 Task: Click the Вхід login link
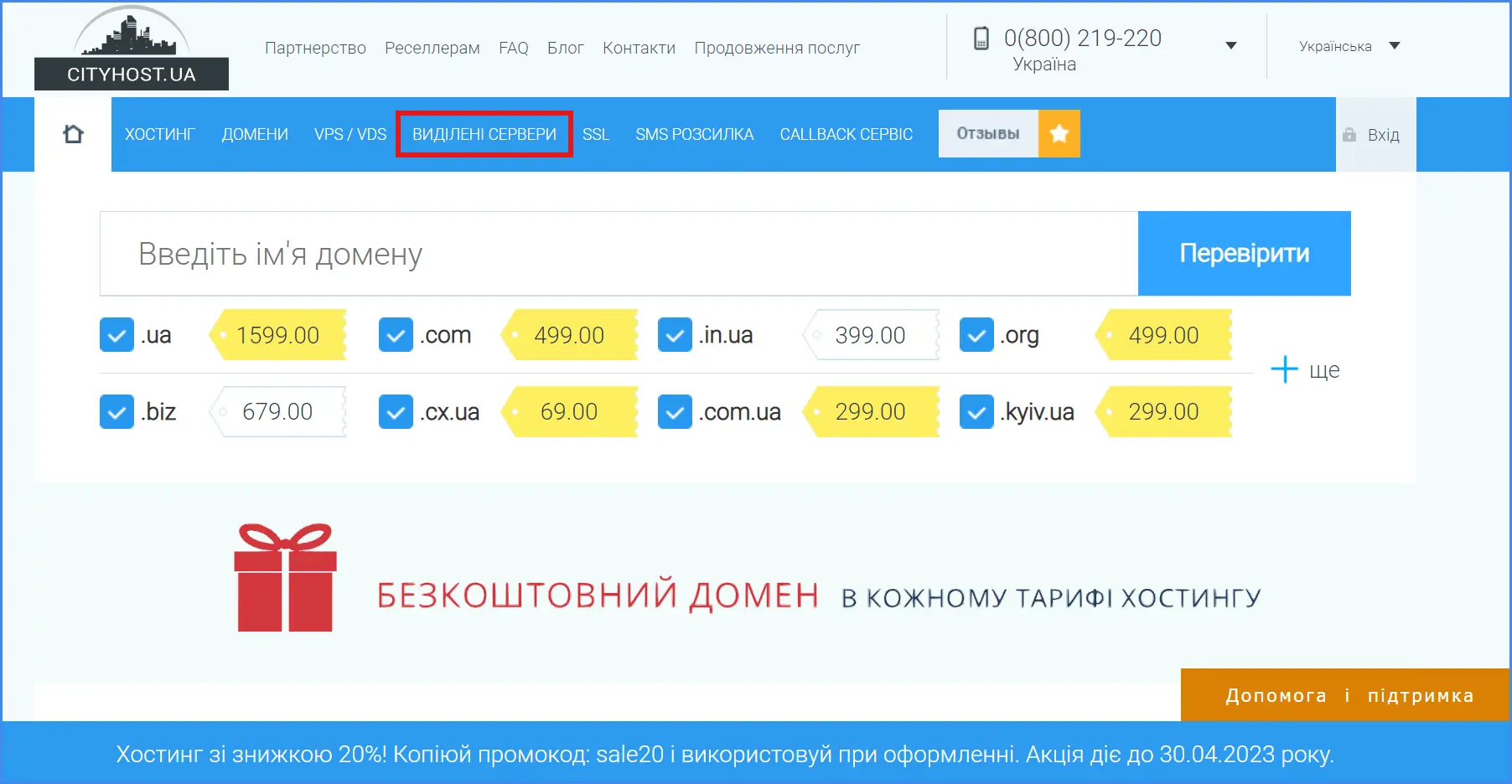[1384, 135]
